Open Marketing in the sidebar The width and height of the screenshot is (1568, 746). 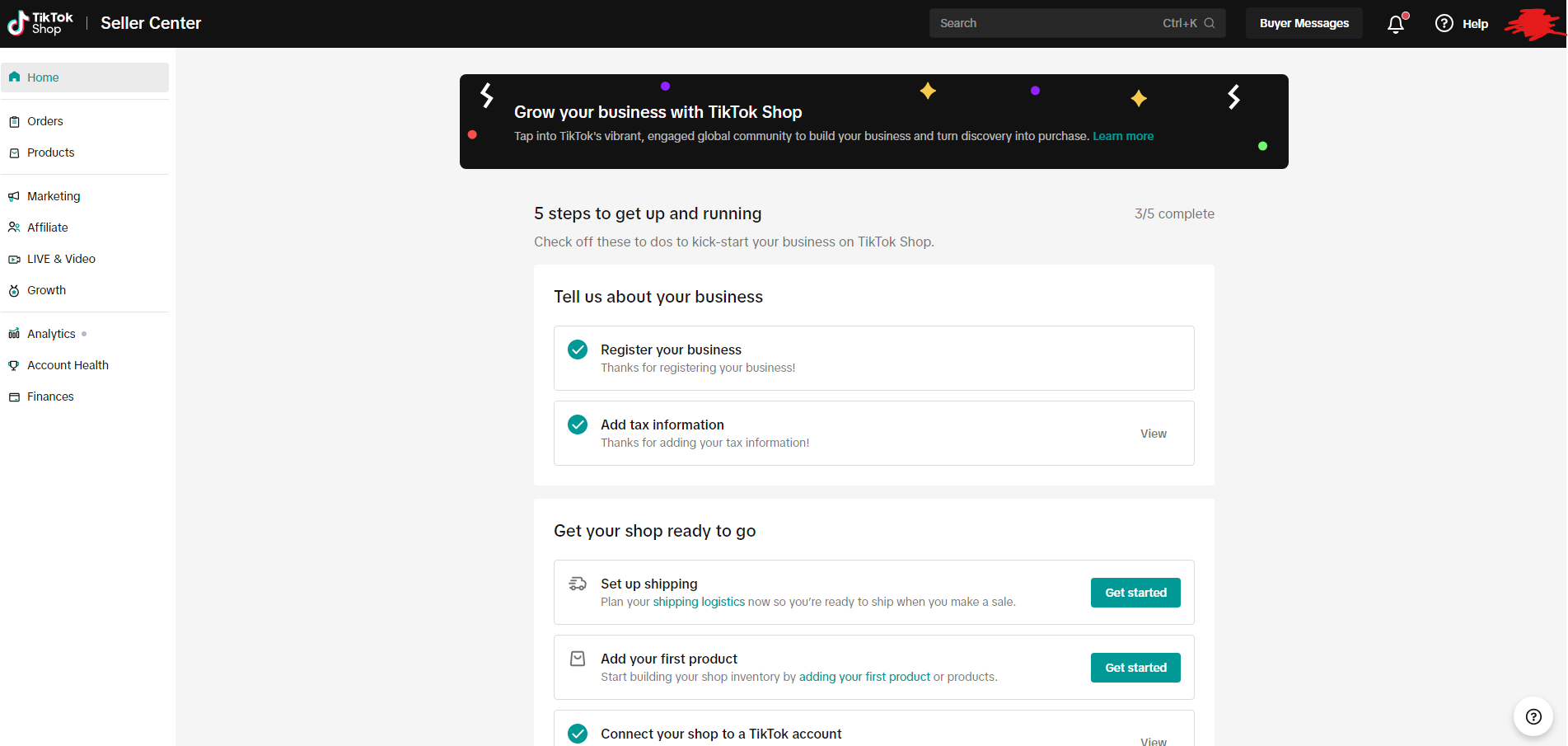tap(85, 196)
